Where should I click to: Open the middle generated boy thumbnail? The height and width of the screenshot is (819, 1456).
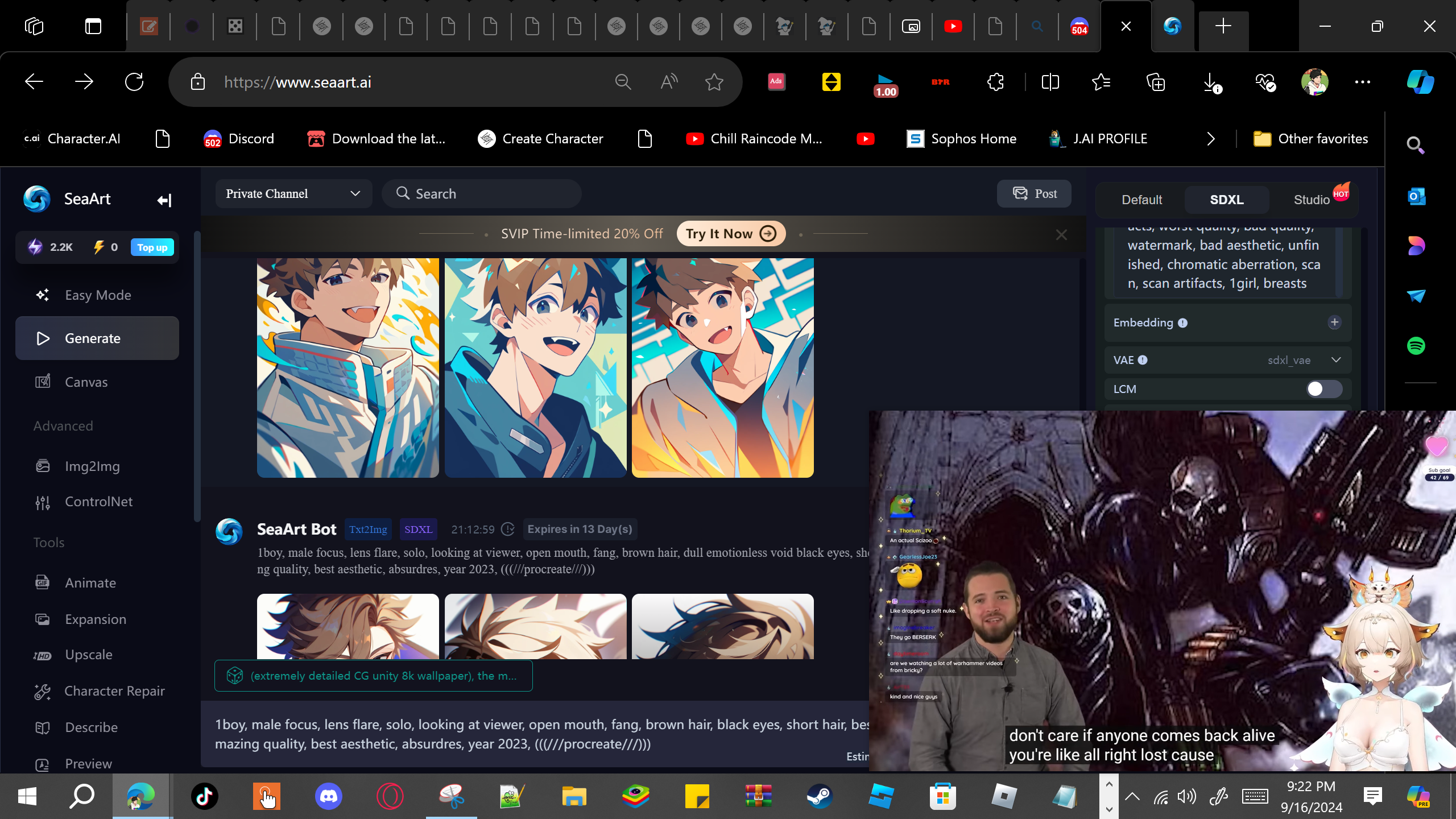[536, 368]
